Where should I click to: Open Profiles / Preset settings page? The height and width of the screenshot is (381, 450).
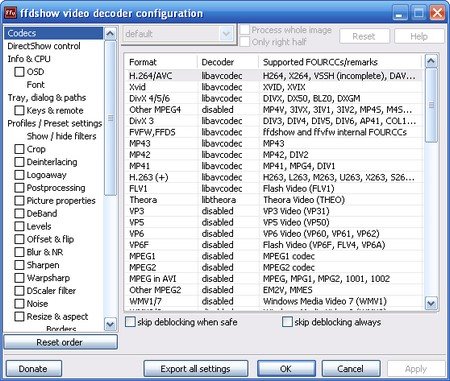point(55,123)
